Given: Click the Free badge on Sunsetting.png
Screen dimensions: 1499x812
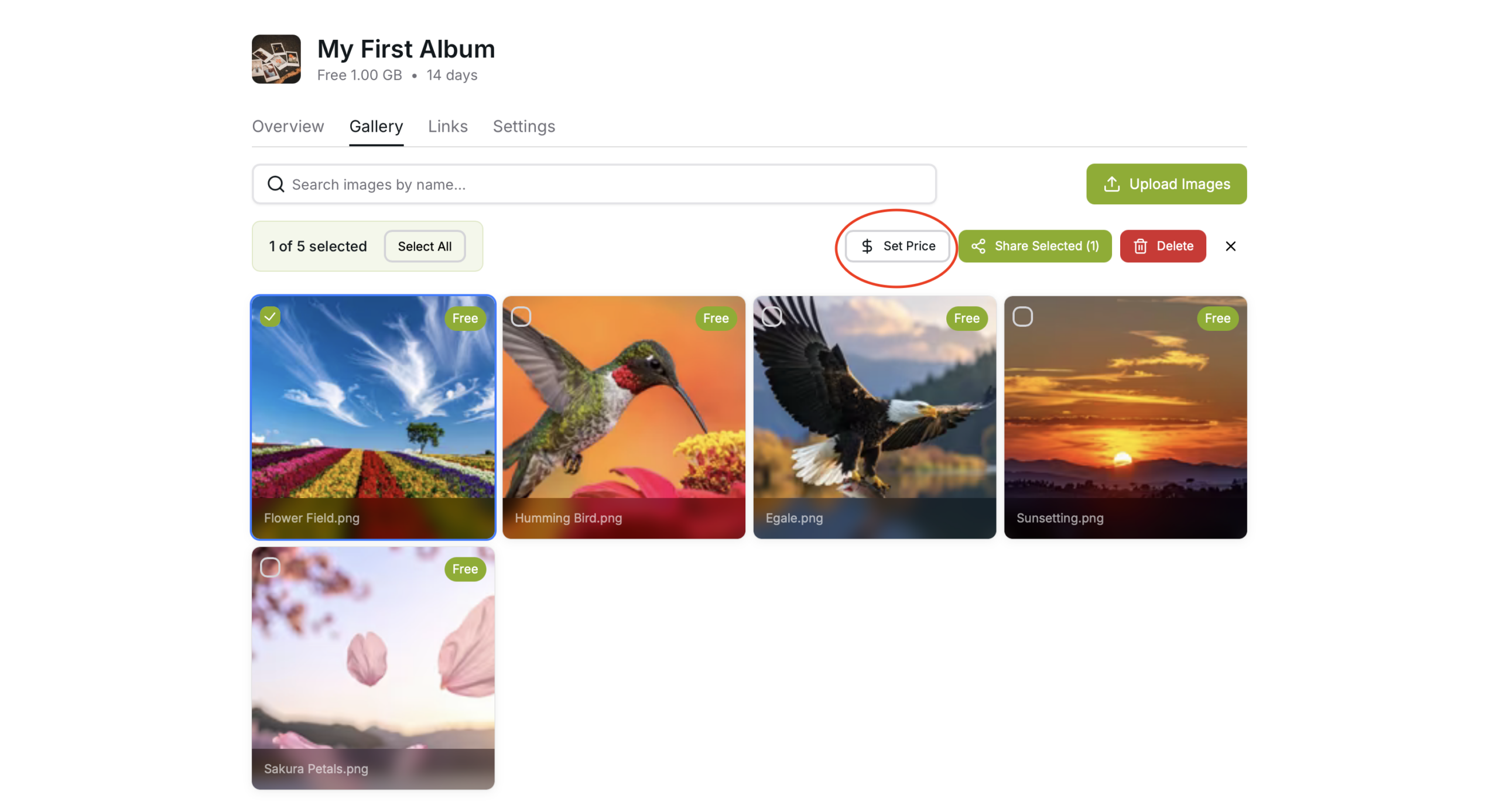Looking at the screenshot, I should point(1217,318).
